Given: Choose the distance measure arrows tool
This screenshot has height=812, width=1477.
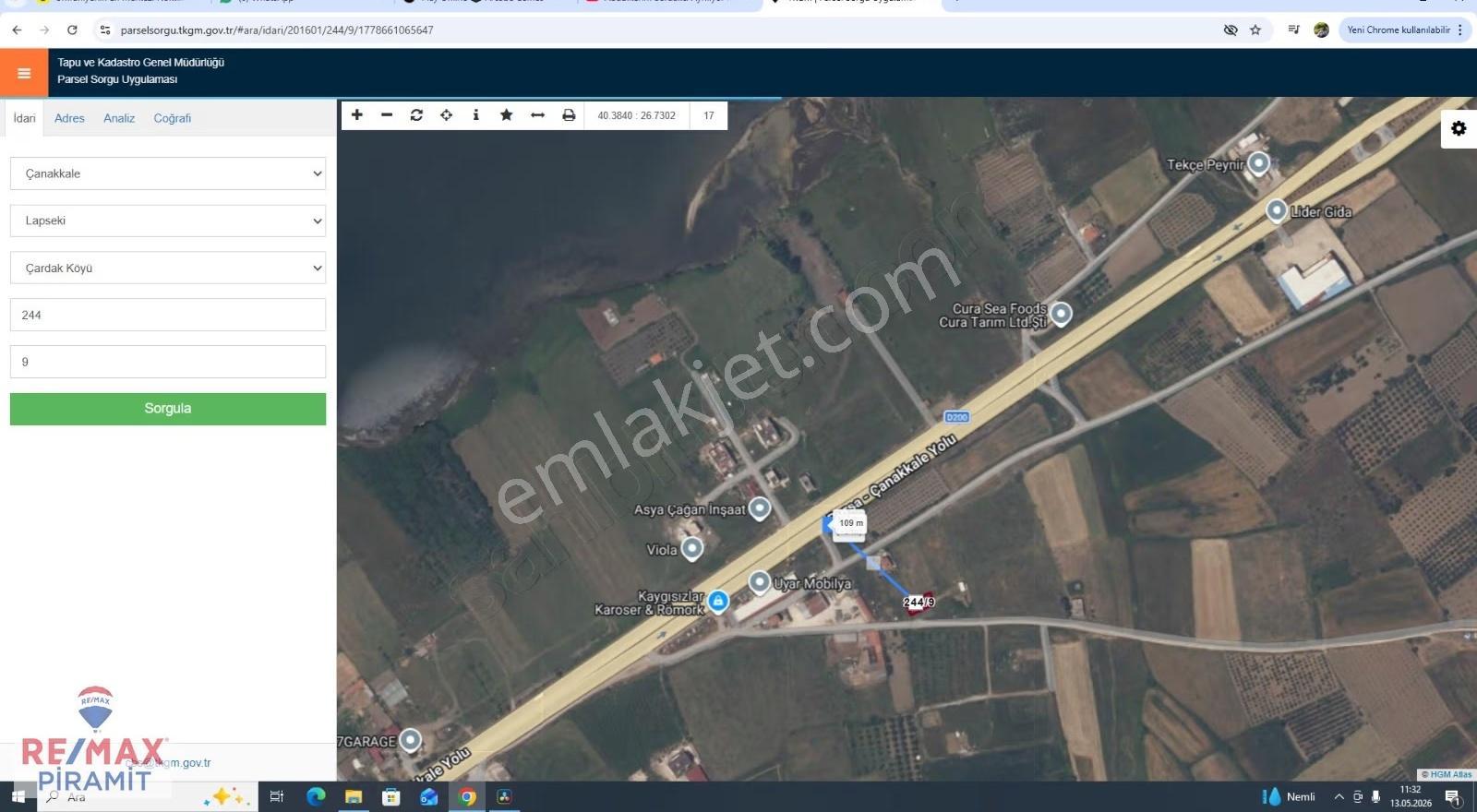Looking at the screenshot, I should click(x=537, y=115).
